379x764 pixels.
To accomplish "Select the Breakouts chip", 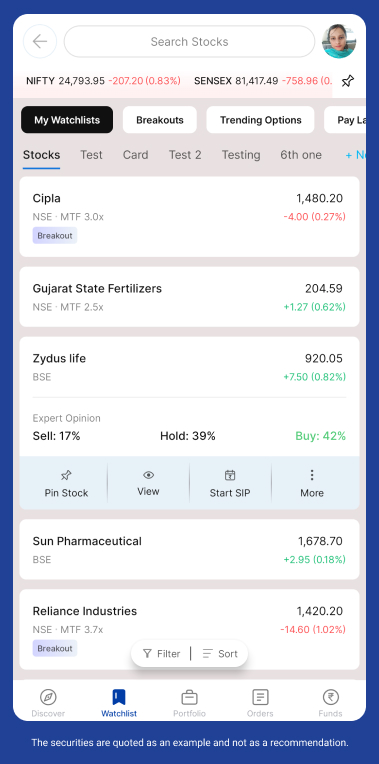I will click(160, 120).
